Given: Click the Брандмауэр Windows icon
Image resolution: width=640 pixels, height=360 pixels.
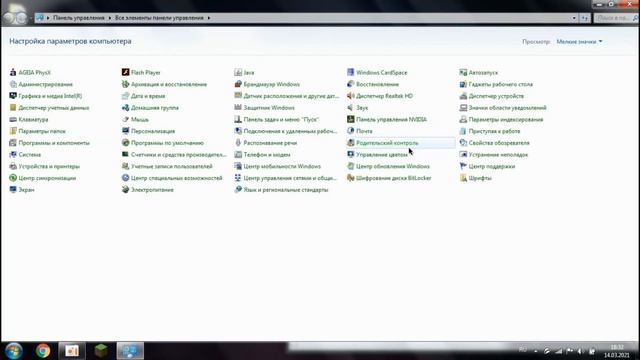Looking at the screenshot, I should (238, 84).
